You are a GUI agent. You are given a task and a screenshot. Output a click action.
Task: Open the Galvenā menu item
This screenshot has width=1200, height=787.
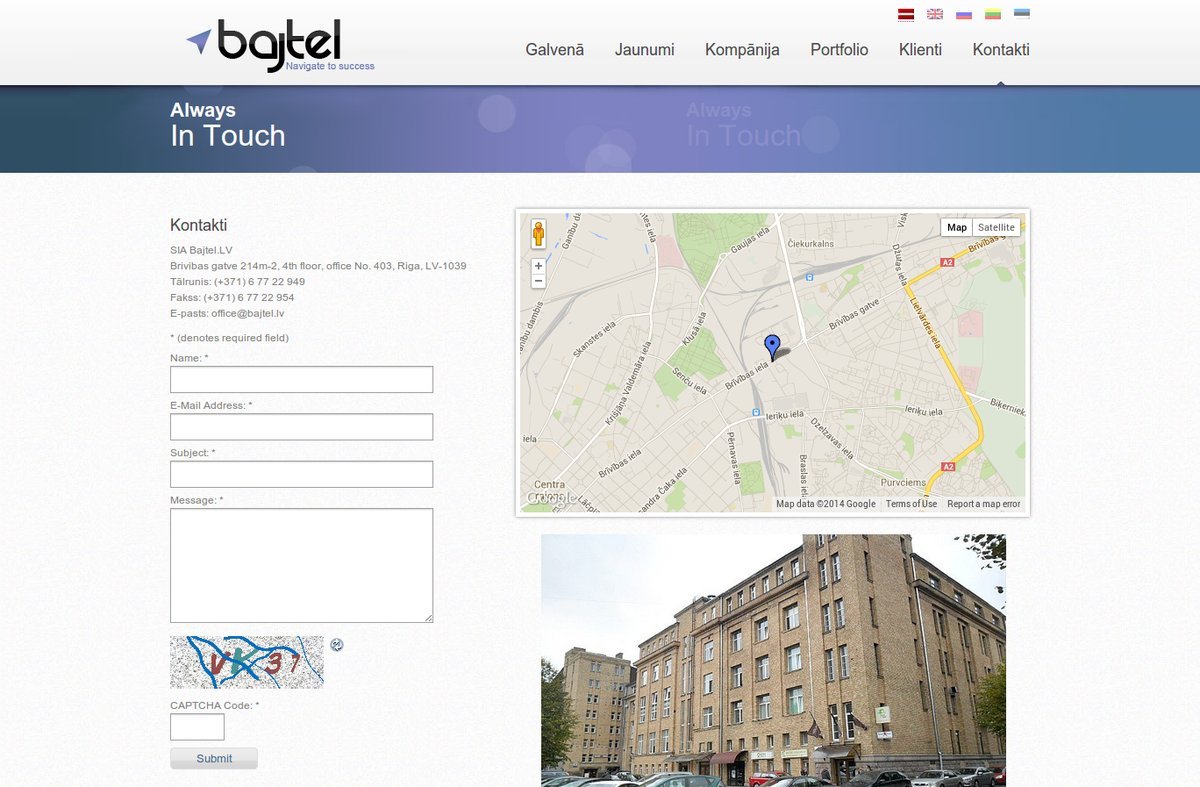click(555, 50)
